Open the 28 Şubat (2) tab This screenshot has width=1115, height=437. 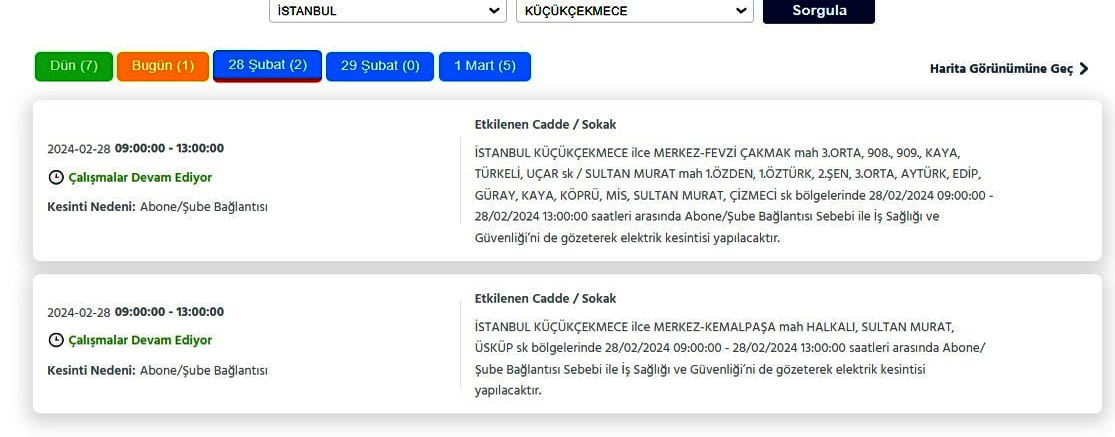pos(267,65)
